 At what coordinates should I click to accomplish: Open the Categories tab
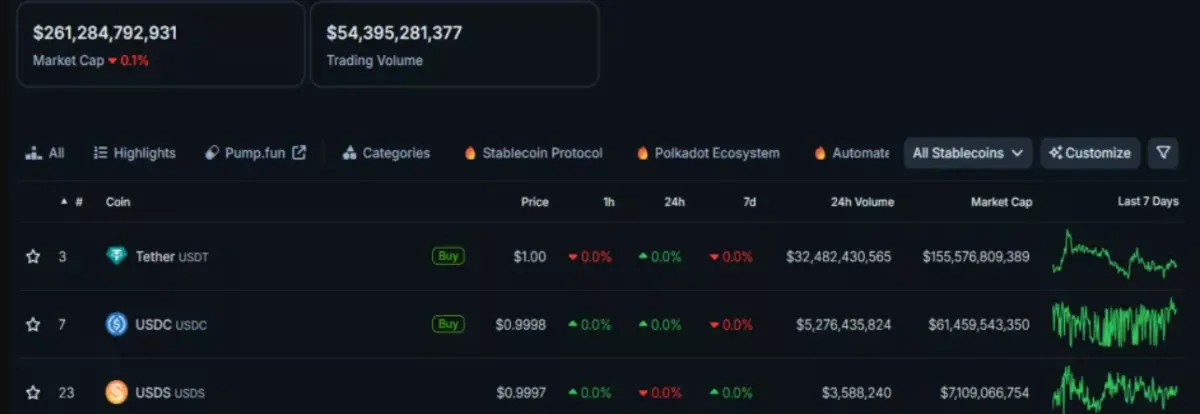(386, 153)
